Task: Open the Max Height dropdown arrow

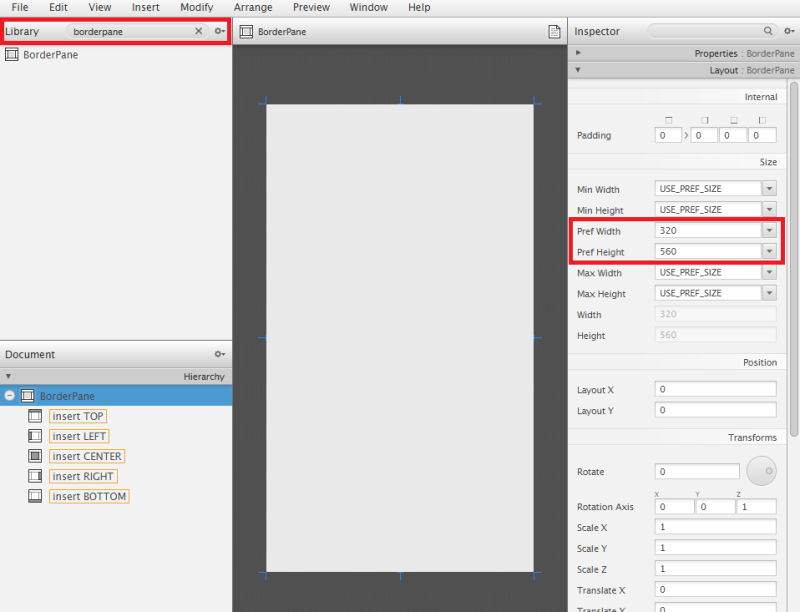Action: point(769,293)
